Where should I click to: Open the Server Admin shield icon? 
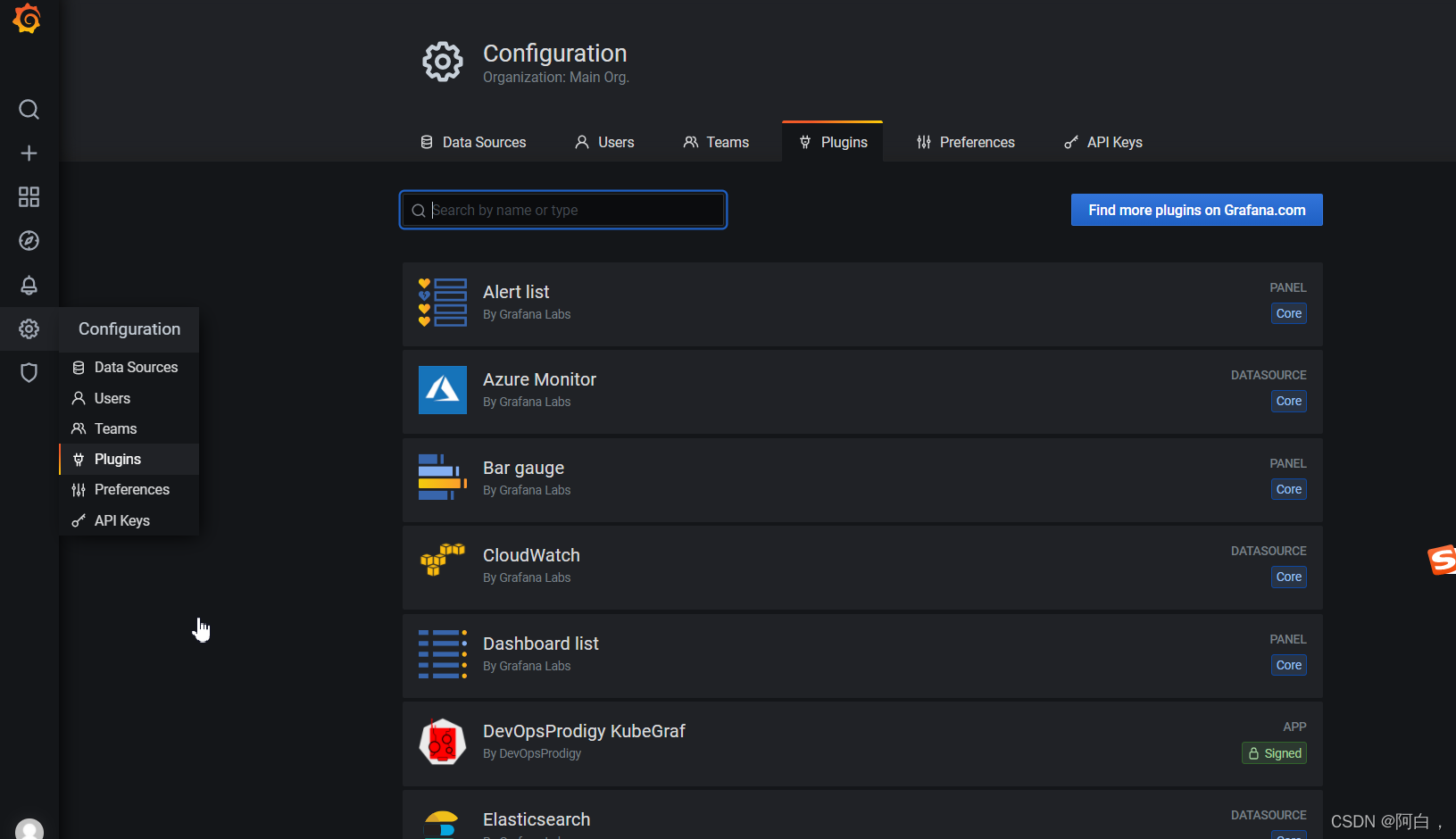tap(29, 372)
